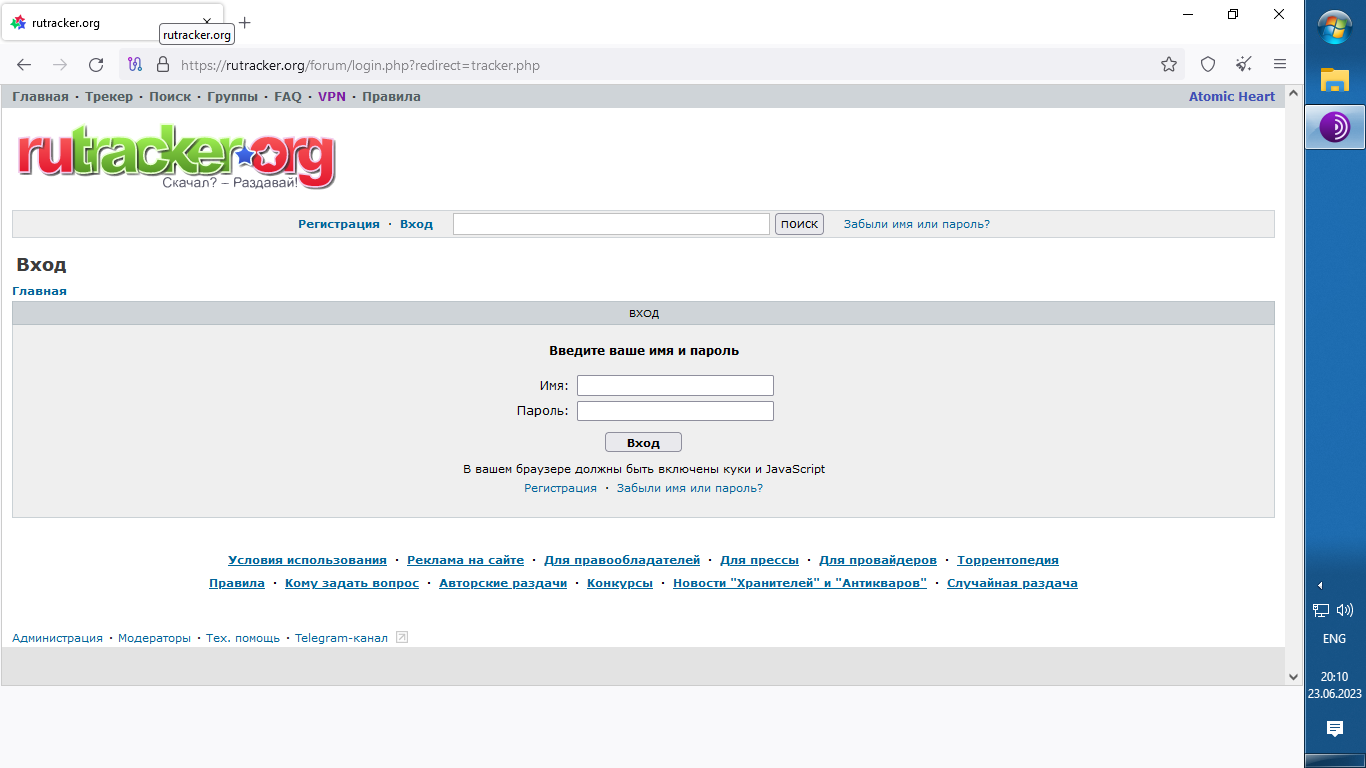Open Торрентопедия link

(1008, 560)
